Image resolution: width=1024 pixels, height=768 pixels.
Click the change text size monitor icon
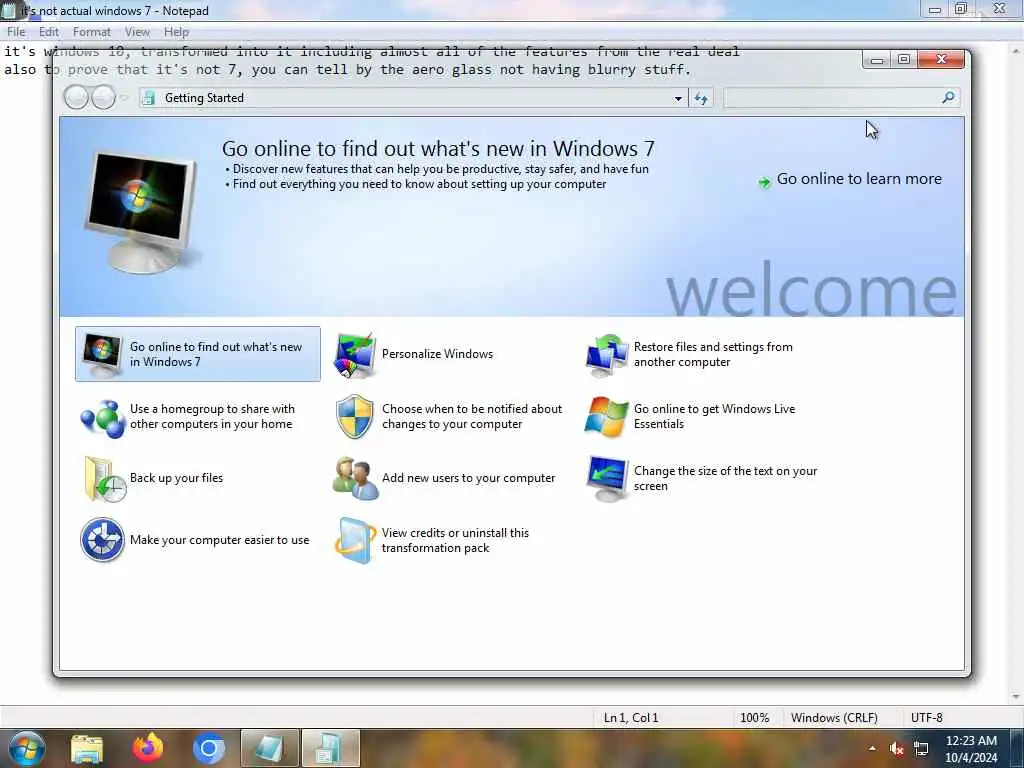(607, 479)
